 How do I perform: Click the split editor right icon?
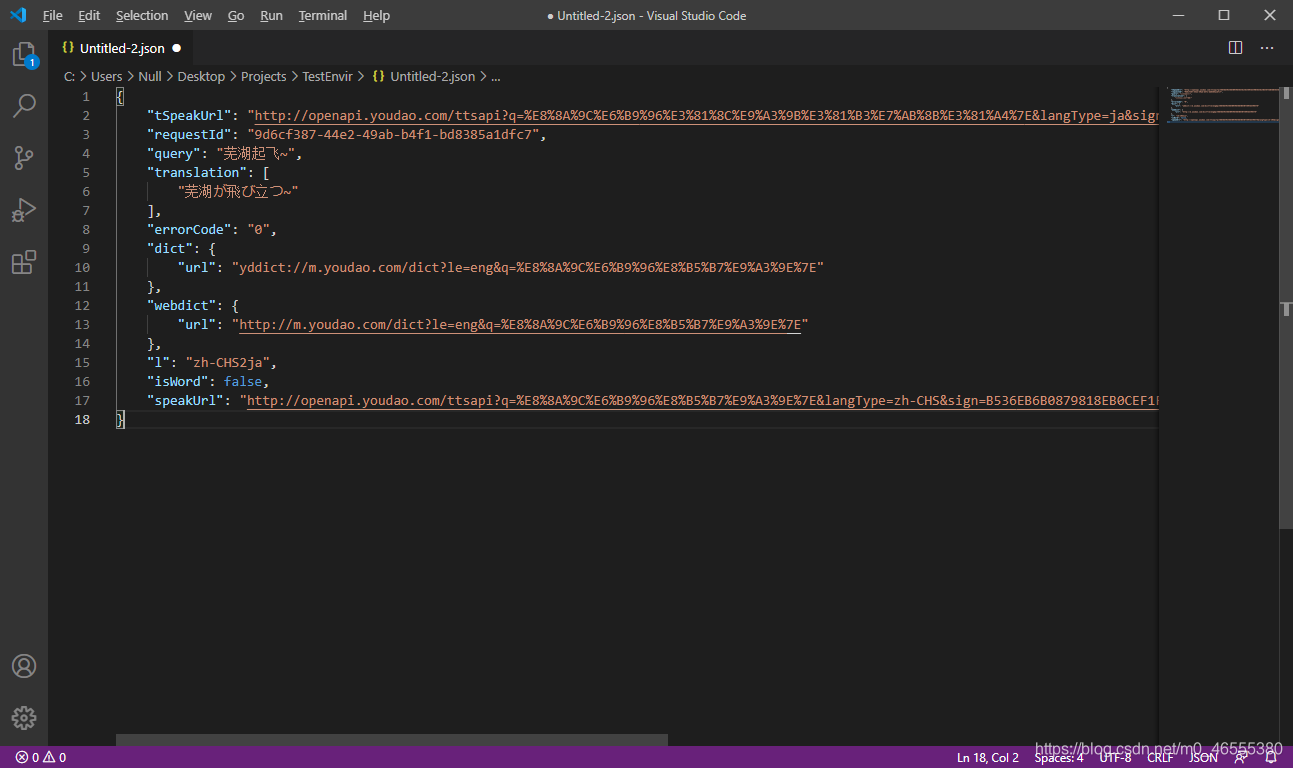pyautogui.click(x=1235, y=48)
